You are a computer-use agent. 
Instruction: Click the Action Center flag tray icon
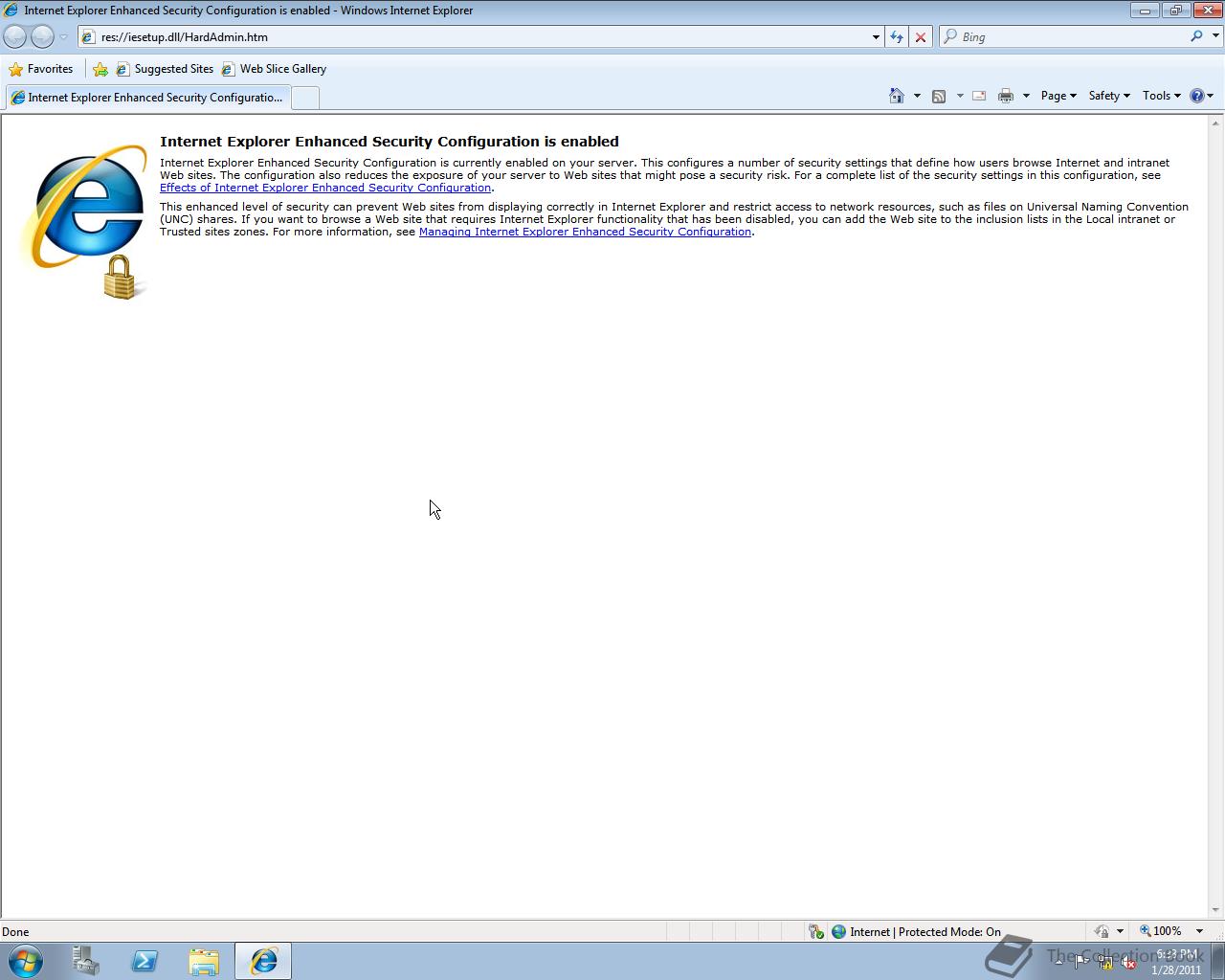click(x=1080, y=963)
